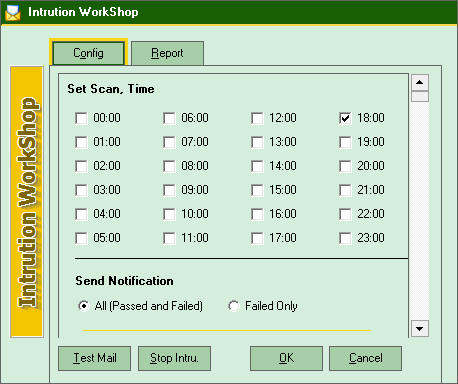The width and height of the screenshot is (458, 384).
Task: Enable the 23:00 scan time
Action: point(345,238)
